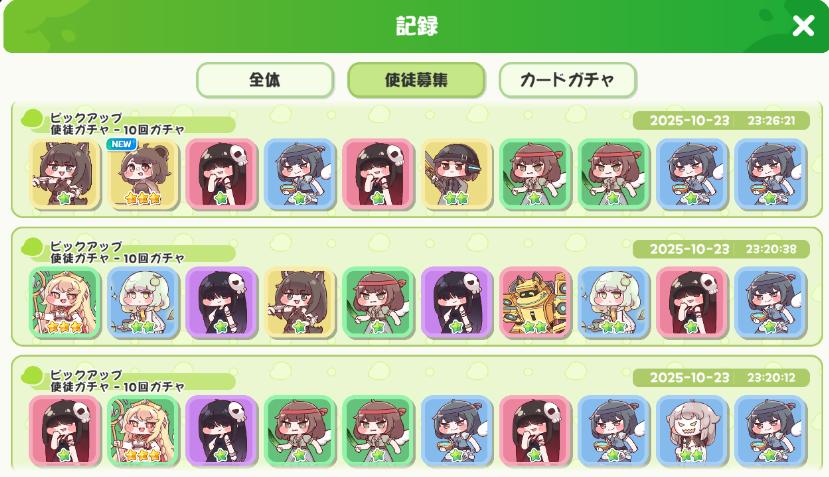Click the NEW bear-eared character icon
Image resolution: width=829 pixels, height=477 pixels.
[x=143, y=174]
